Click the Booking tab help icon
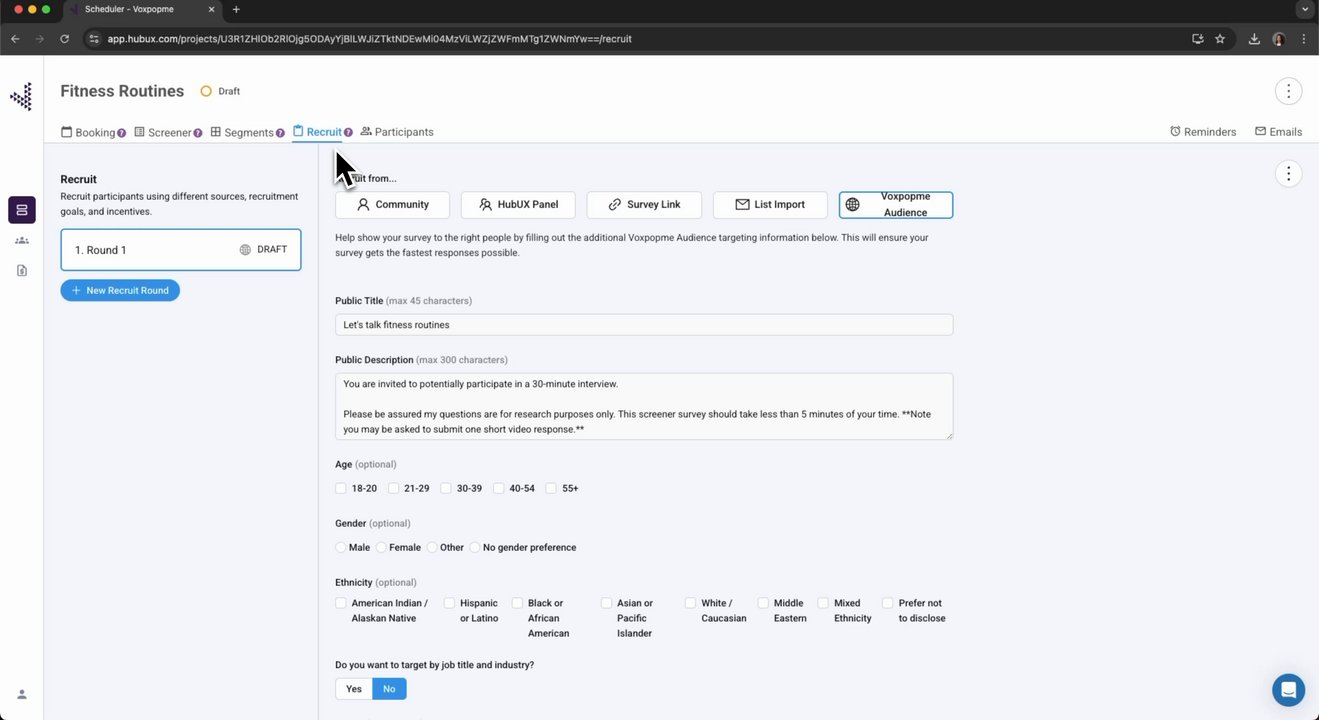This screenshot has width=1319, height=720. tap(122, 133)
